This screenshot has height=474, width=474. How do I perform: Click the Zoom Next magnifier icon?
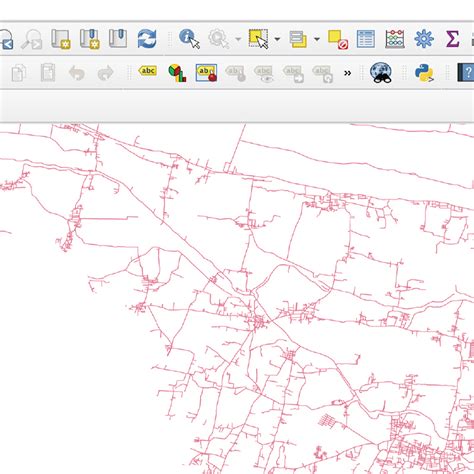tap(32, 39)
